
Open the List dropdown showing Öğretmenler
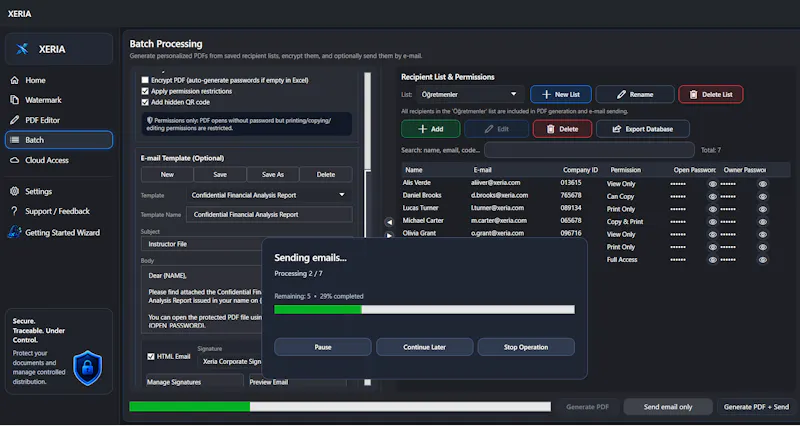(470, 94)
